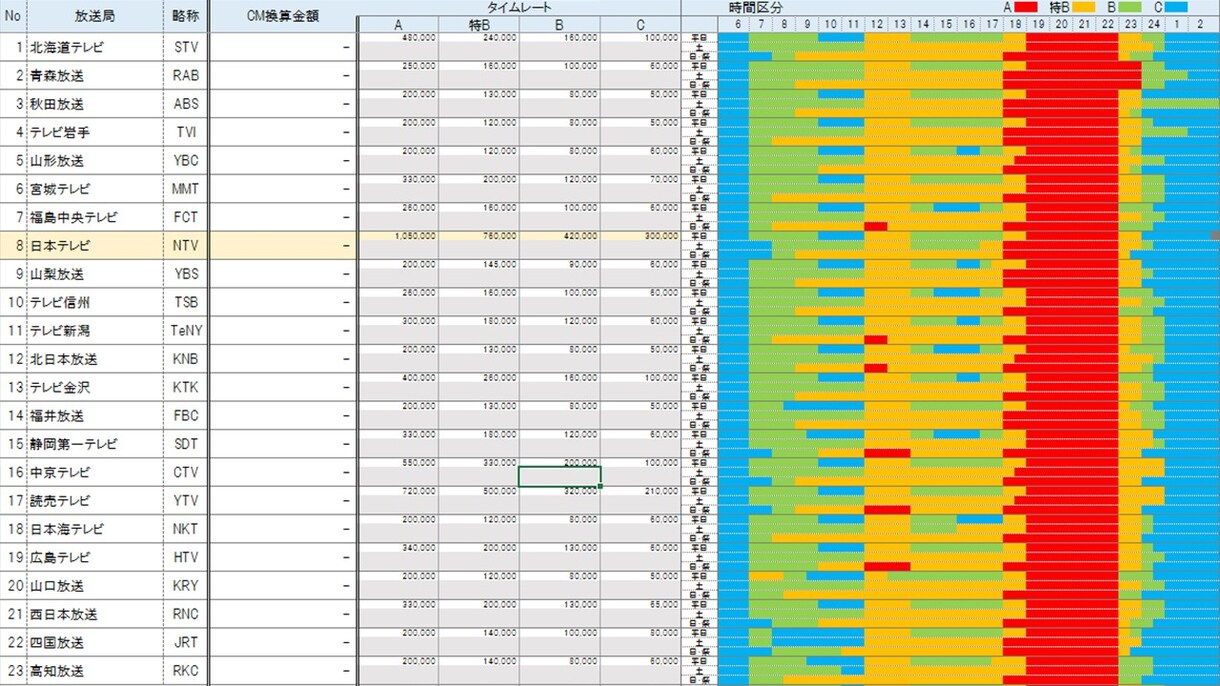Viewport: 1220px width, 686px height.
Task: Select the CM換算金額 header cell
Action: 282,16
